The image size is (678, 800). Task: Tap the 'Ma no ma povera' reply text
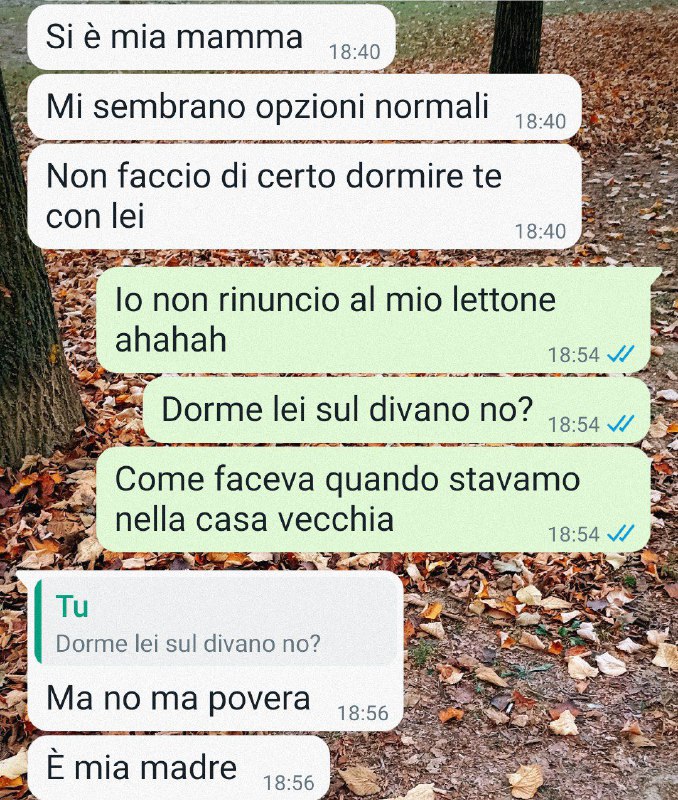178,698
